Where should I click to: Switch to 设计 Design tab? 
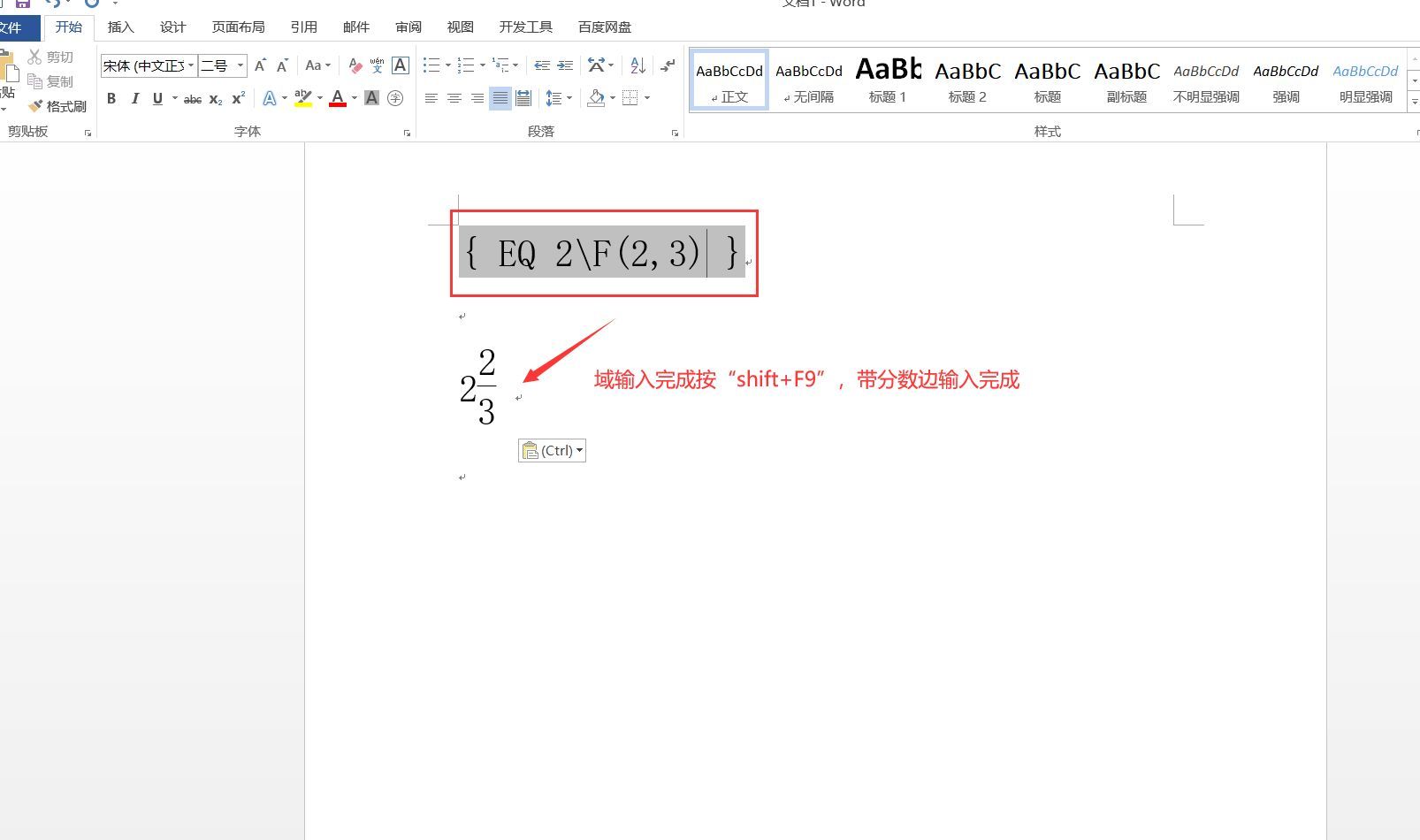(x=172, y=27)
